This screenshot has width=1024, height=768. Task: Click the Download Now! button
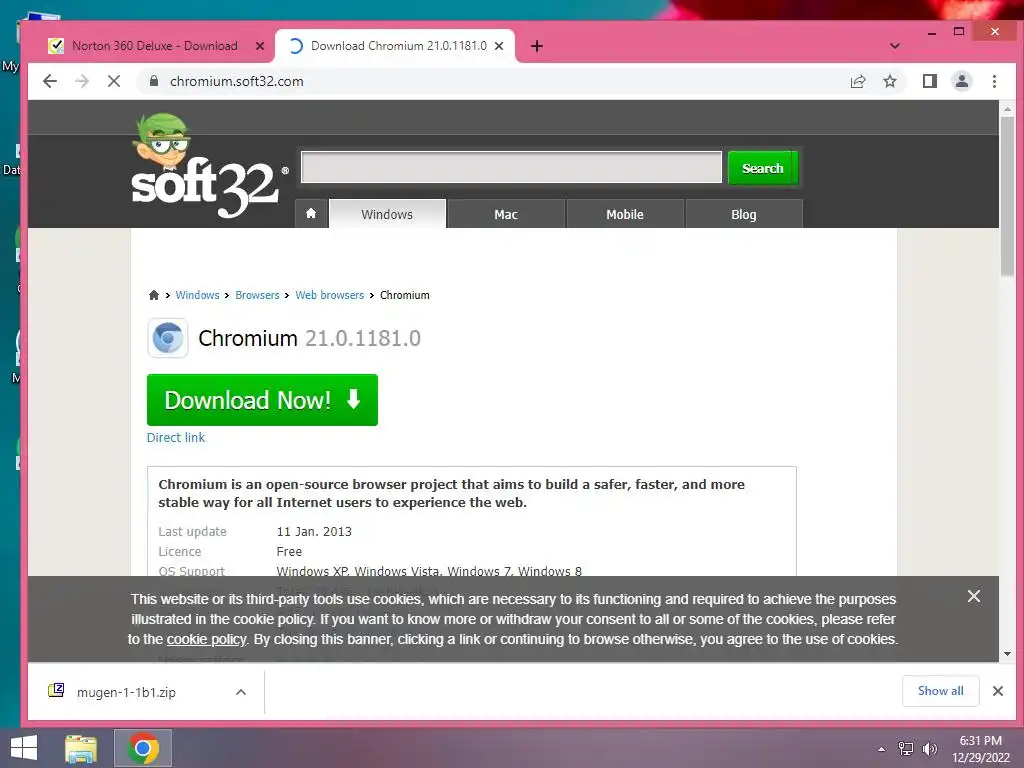point(262,400)
